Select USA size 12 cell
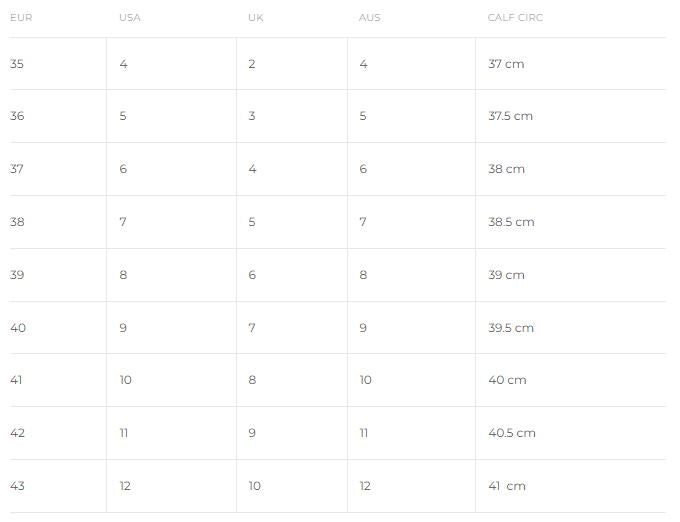The height and width of the screenshot is (522, 680). click(x=125, y=486)
